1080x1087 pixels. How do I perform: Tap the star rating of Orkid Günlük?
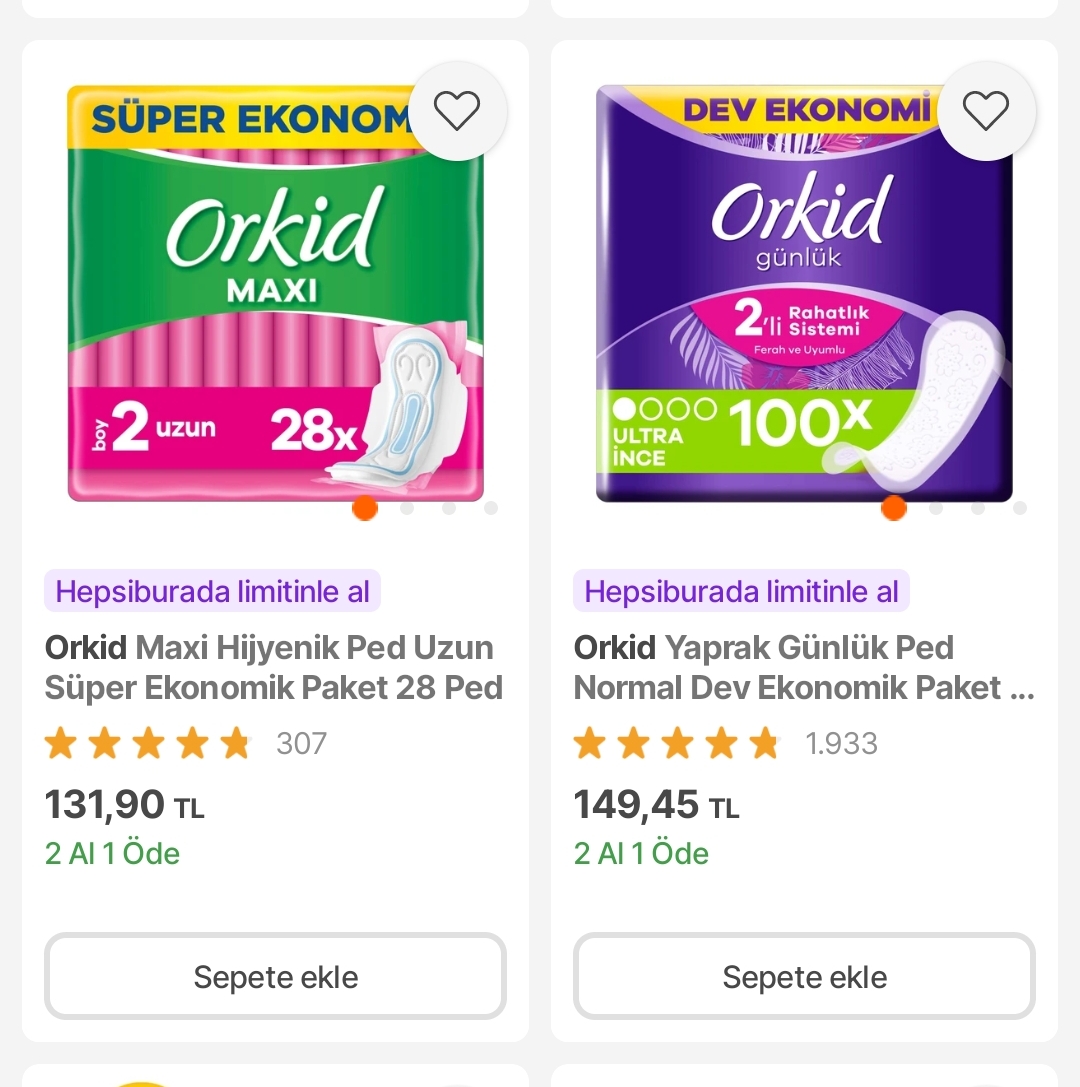coord(676,744)
